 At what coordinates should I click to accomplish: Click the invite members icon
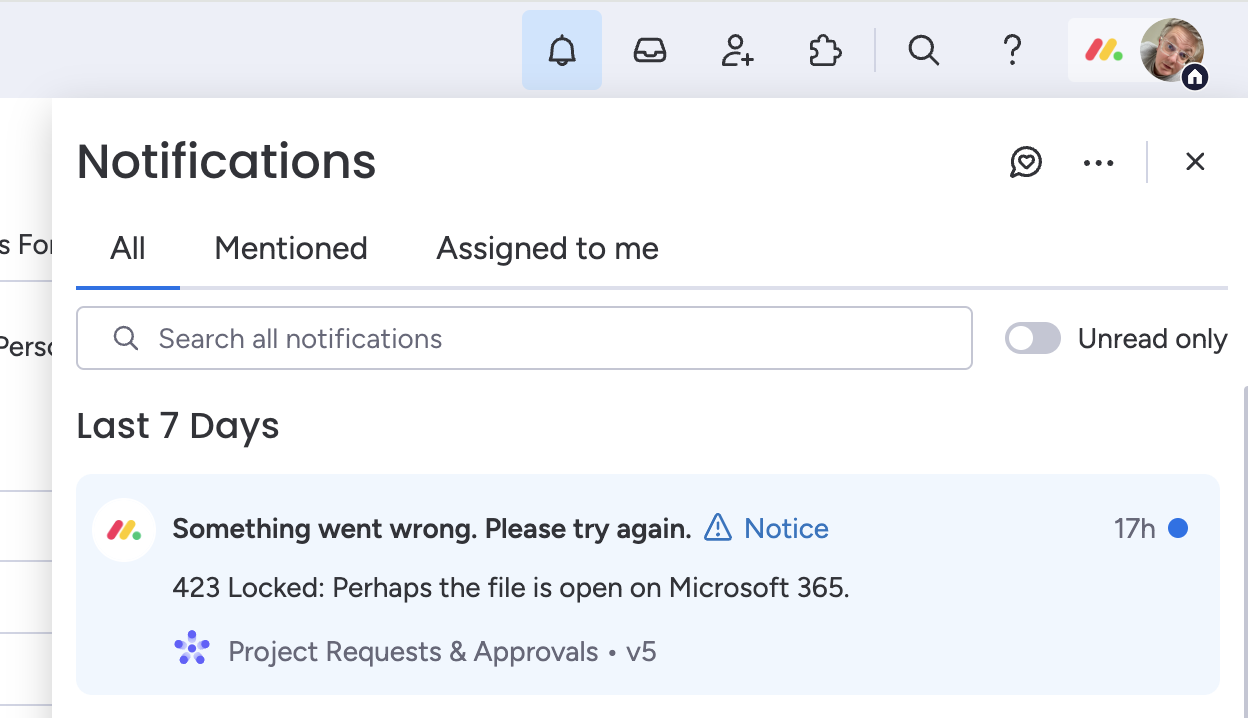pyautogui.click(x=737, y=50)
